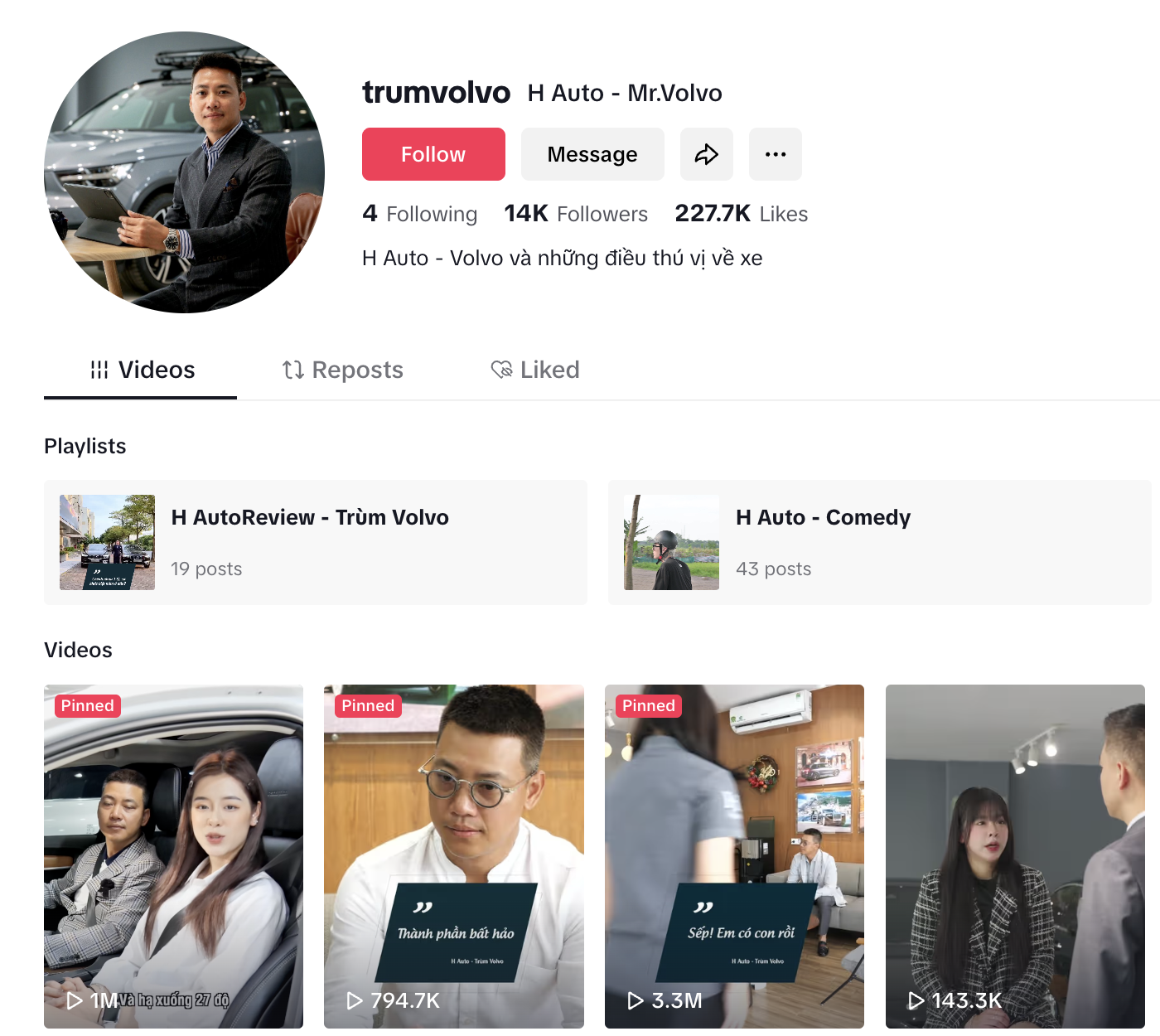Click the H Auto - Comedy playlist thumbnail

671,542
